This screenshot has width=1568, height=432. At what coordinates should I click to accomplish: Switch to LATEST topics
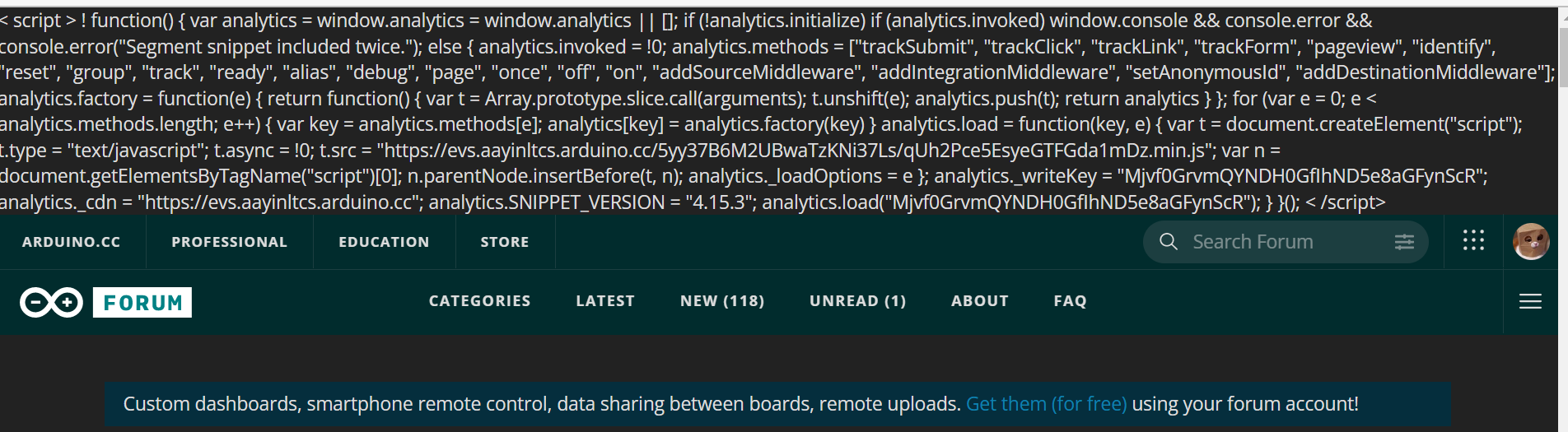(605, 301)
